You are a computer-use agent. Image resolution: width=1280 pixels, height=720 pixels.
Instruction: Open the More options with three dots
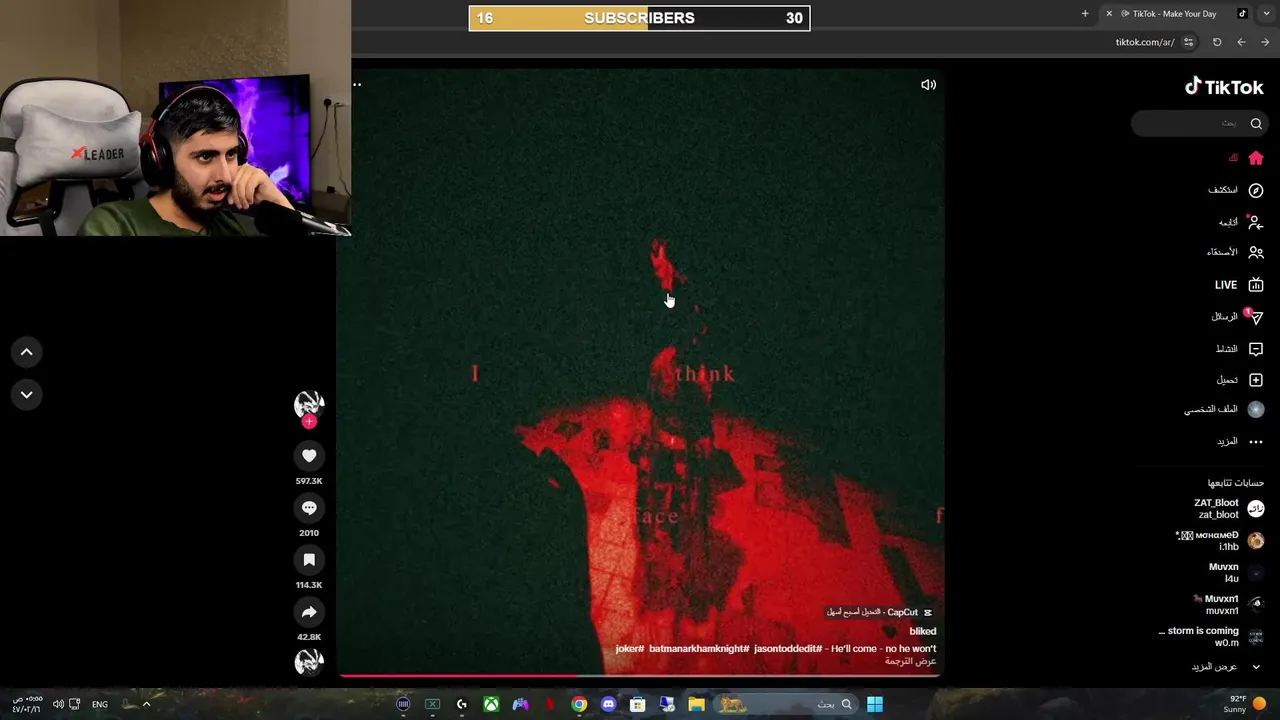[x=1240, y=441]
